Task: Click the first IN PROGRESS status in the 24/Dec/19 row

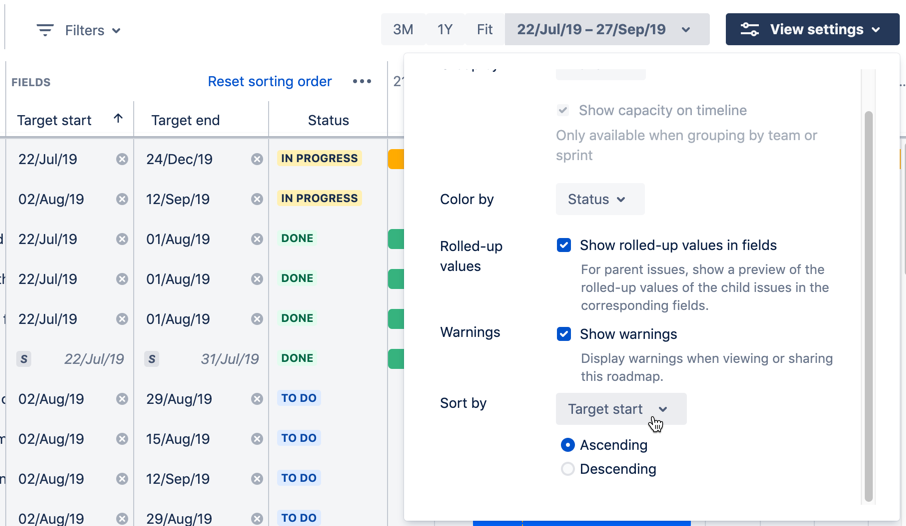Action: coord(320,158)
